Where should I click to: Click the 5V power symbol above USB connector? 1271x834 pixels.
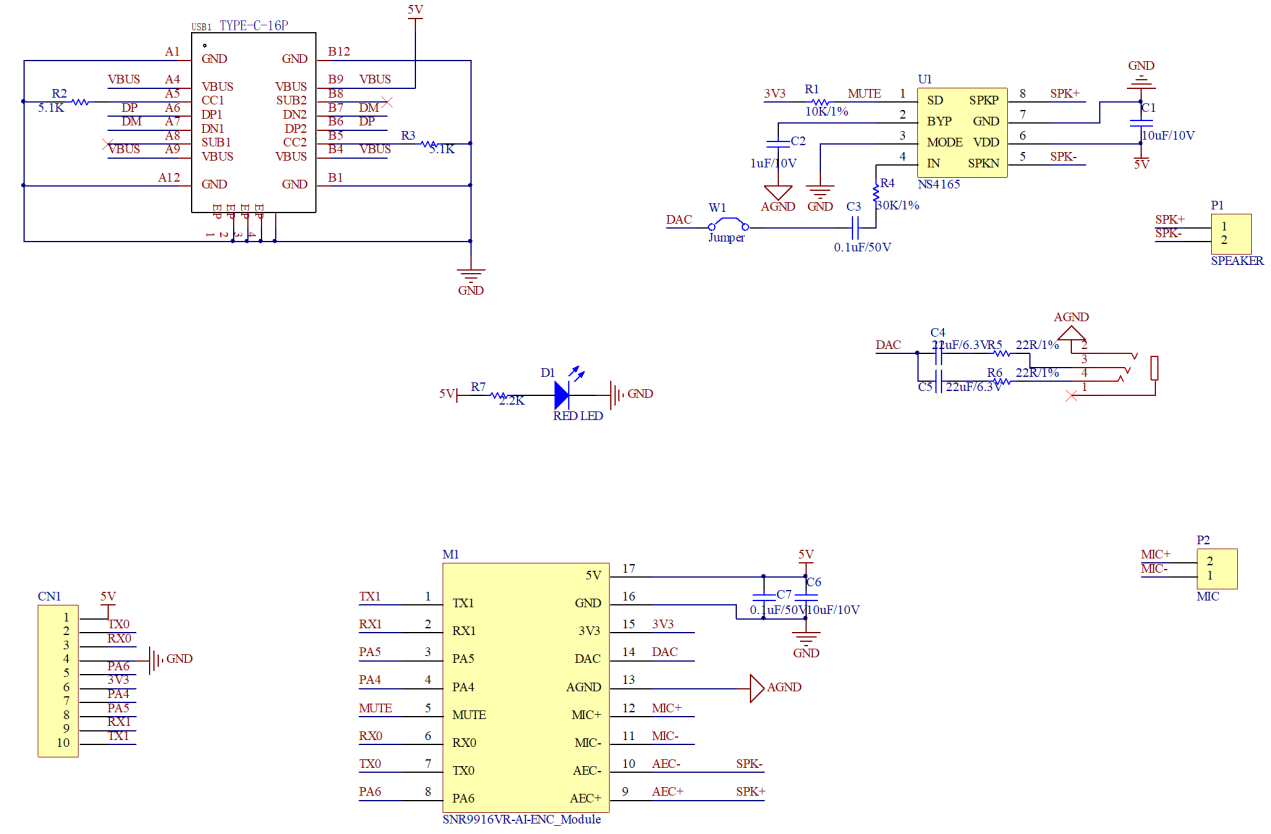[415, 13]
